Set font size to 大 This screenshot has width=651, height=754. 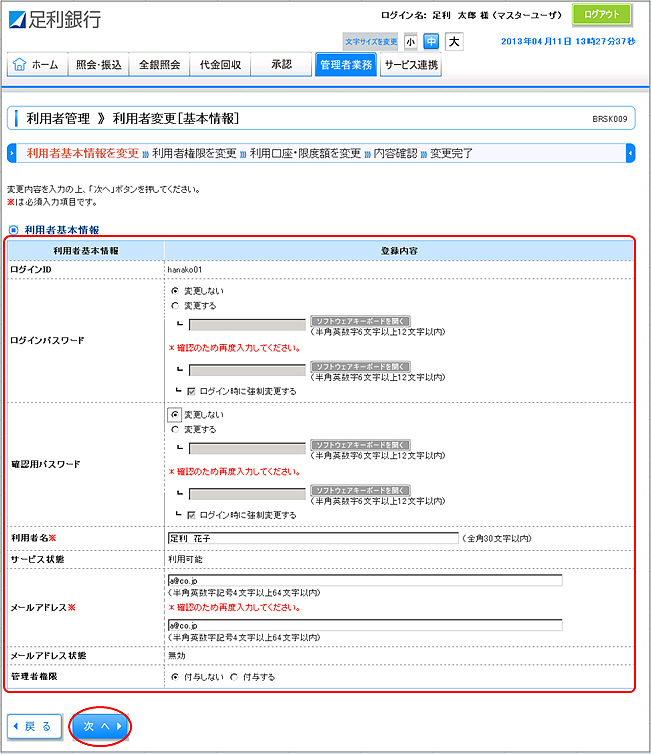tap(454, 41)
